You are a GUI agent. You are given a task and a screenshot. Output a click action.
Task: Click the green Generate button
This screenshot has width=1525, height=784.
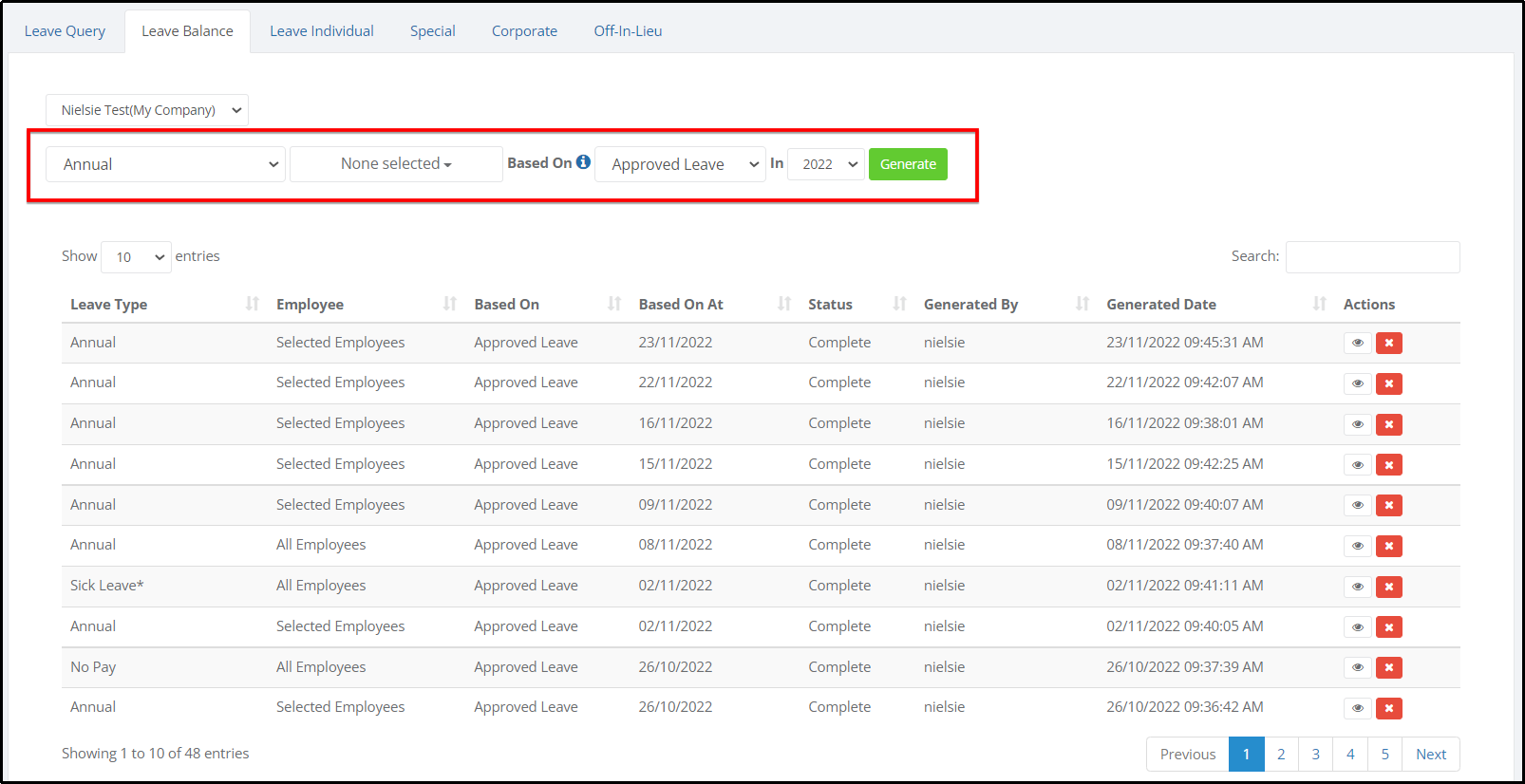(x=908, y=164)
